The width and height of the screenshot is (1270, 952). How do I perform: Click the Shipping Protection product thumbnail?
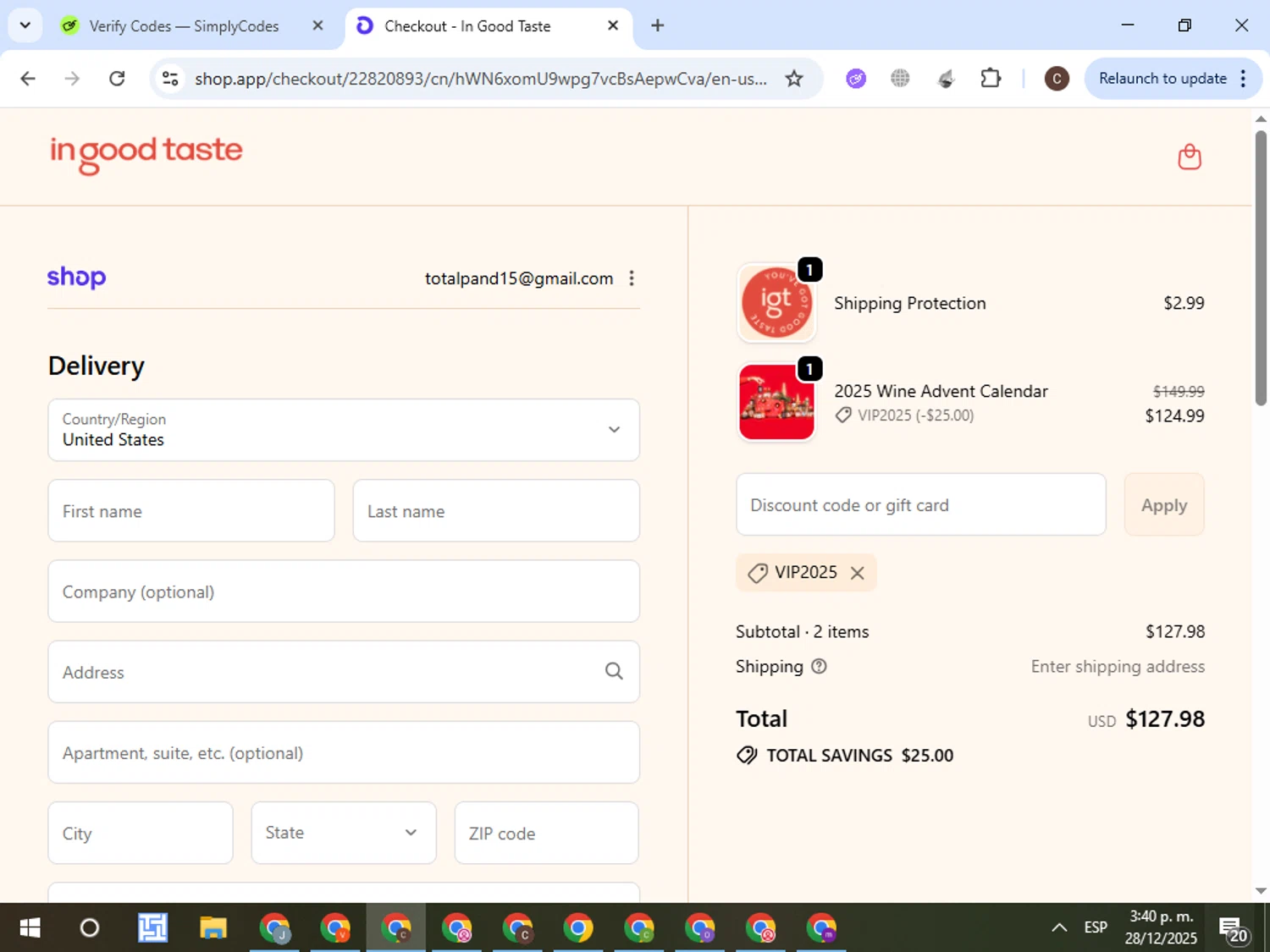click(x=776, y=303)
